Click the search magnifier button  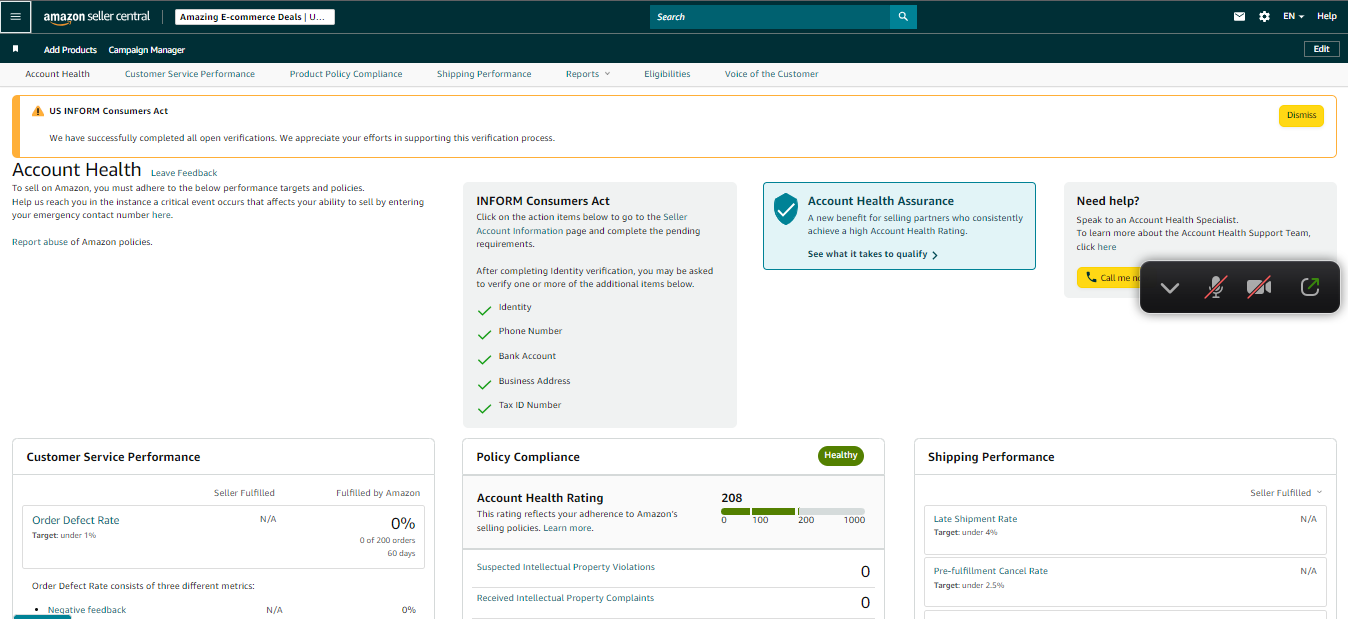[x=903, y=17]
